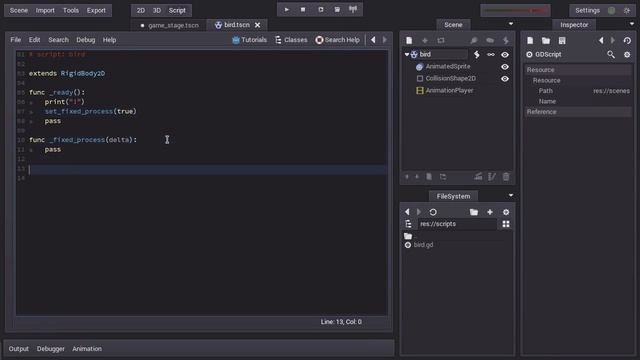Switch to 2D view
Image resolution: width=640 pixels, height=360 pixels.
click(x=141, y=10)
